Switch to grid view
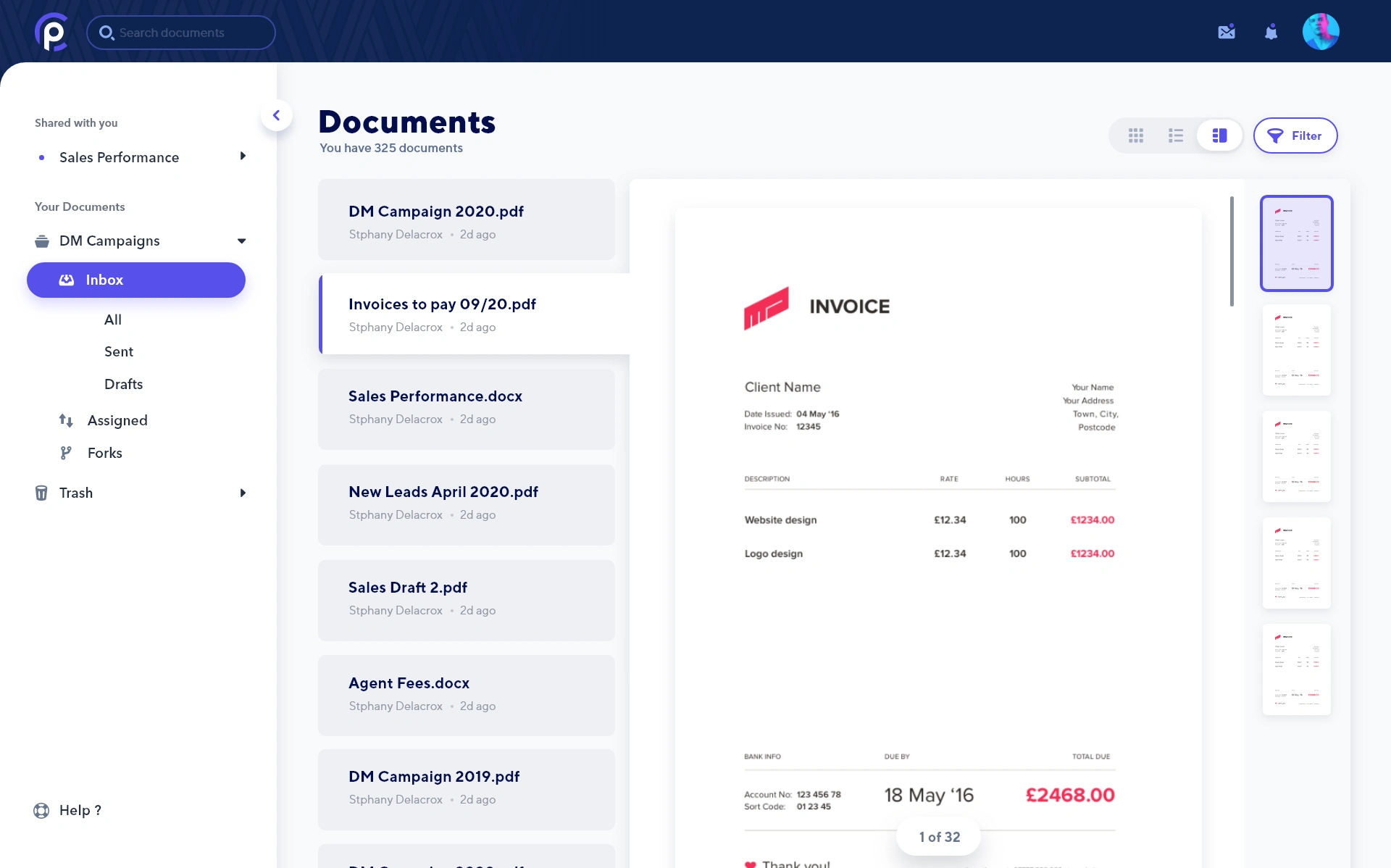The image size is (1391, 868). pyautogui.click(x=1135, y=135)
